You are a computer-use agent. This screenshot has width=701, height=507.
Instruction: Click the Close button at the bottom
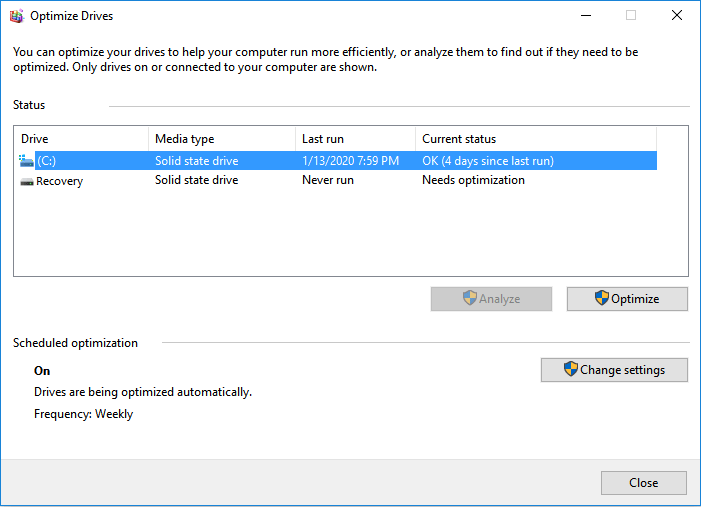(x=643, y=483)
